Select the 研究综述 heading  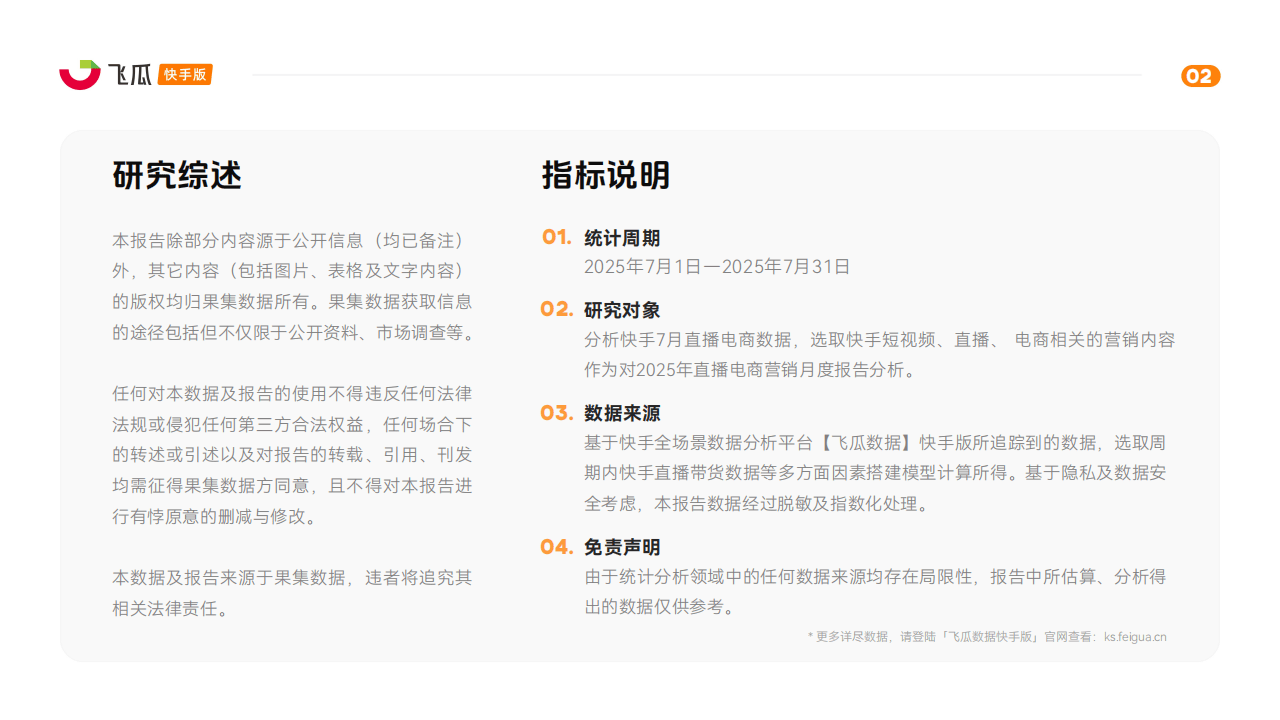(177, 175)
